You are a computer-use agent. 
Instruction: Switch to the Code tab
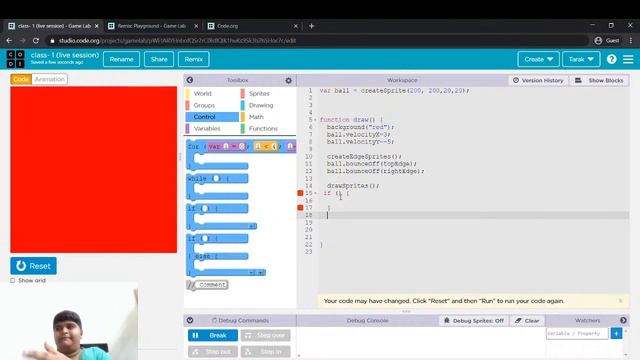click(21, 79)
